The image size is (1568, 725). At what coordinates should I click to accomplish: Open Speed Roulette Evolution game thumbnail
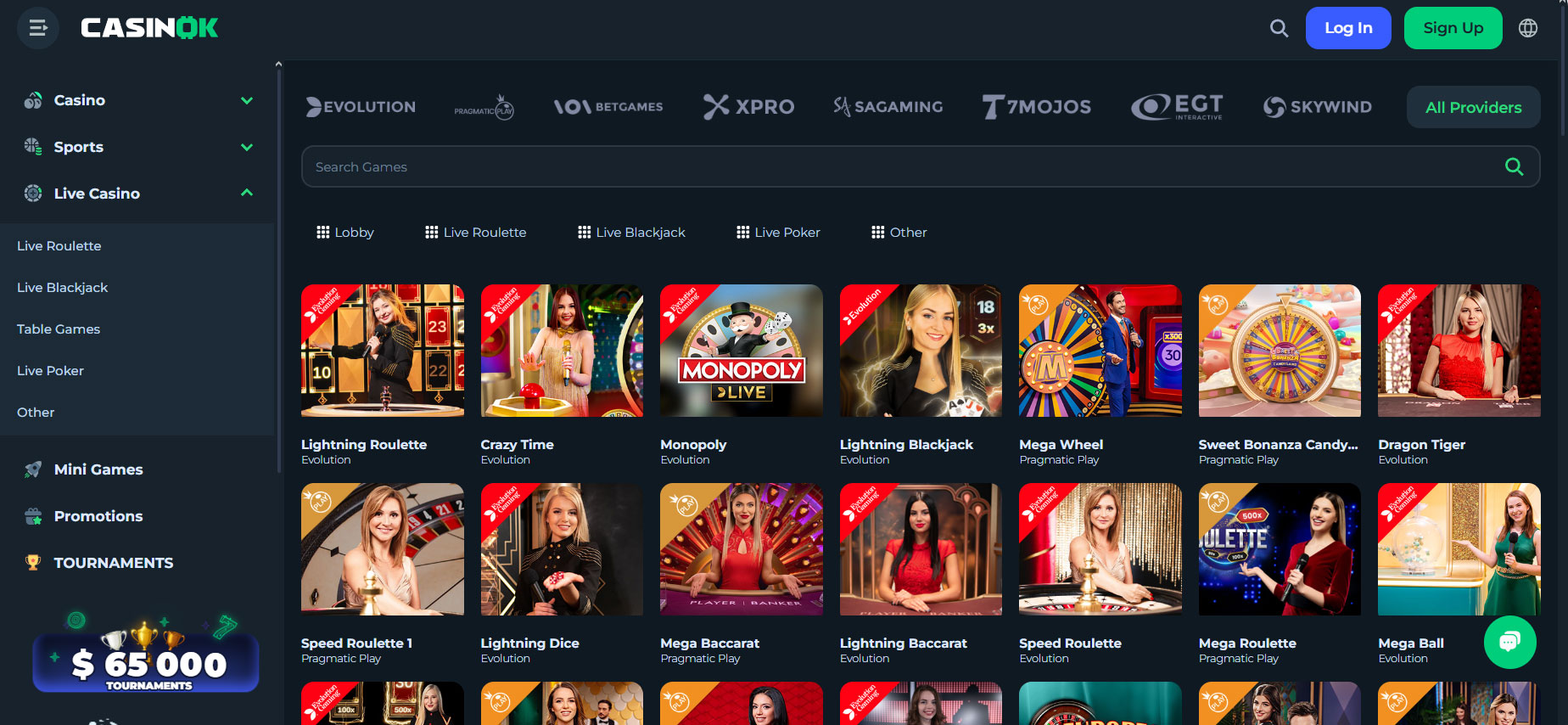1100,549
